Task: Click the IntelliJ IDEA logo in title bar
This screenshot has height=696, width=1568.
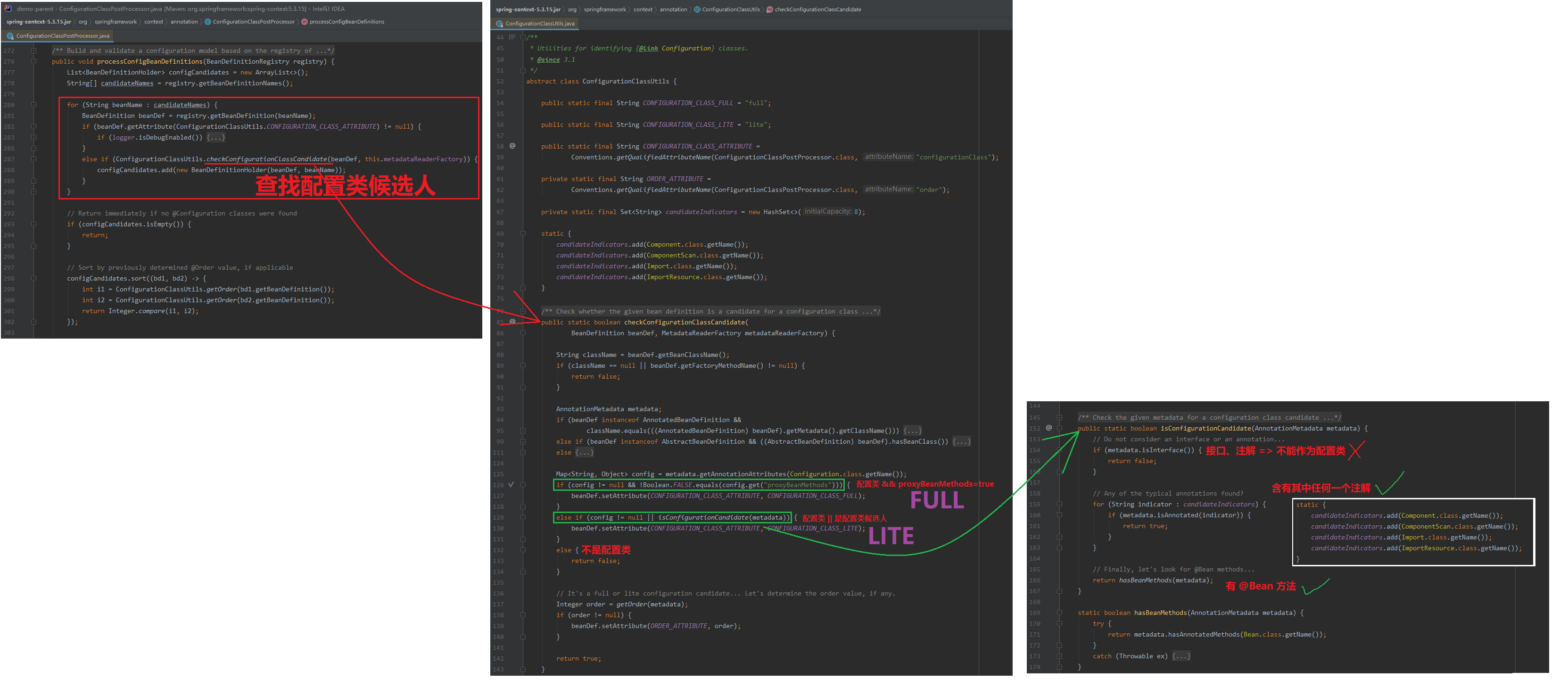Action: tap(8, 8)
